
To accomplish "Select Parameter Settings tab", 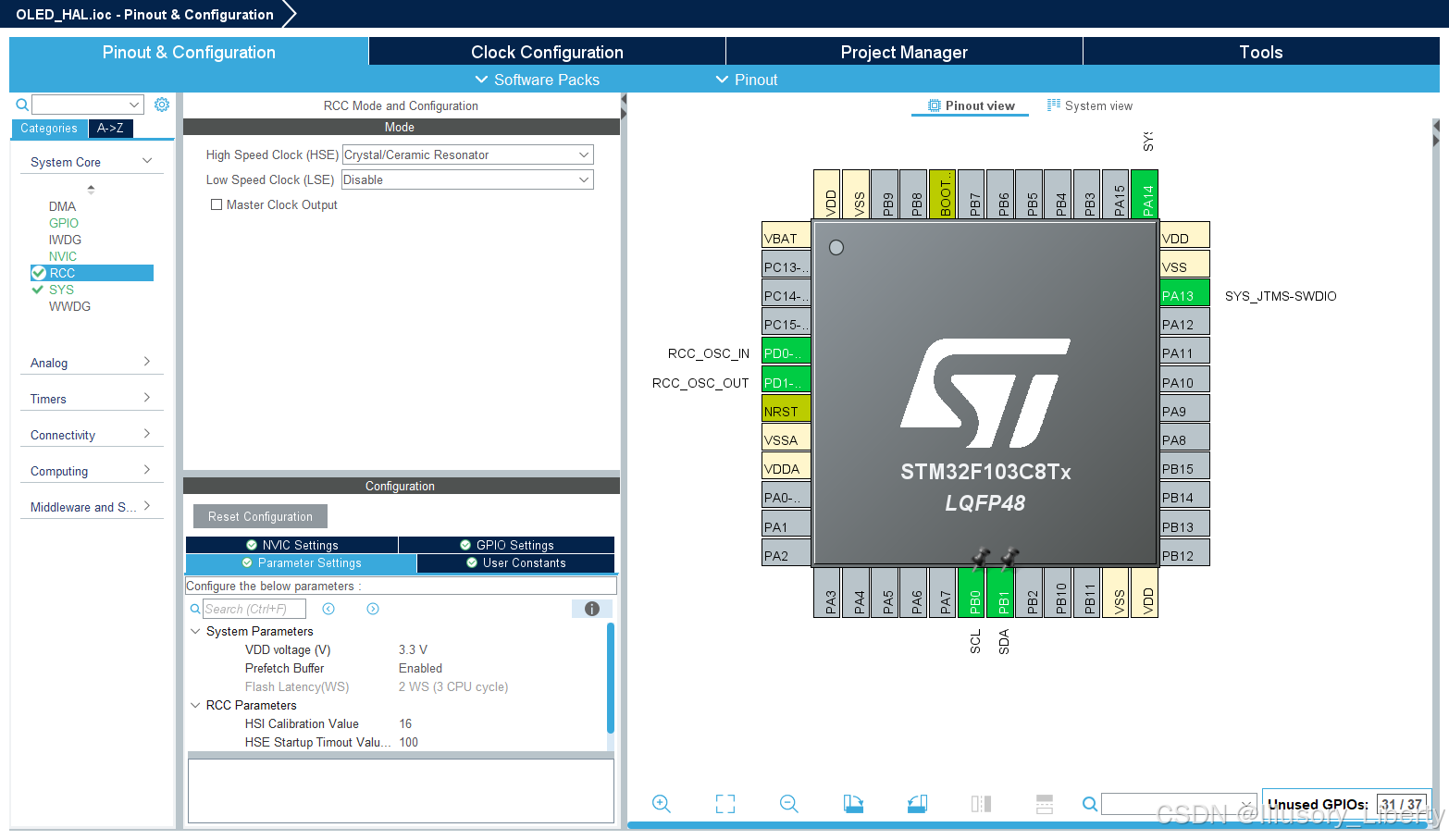I will [x=301, y=562].
